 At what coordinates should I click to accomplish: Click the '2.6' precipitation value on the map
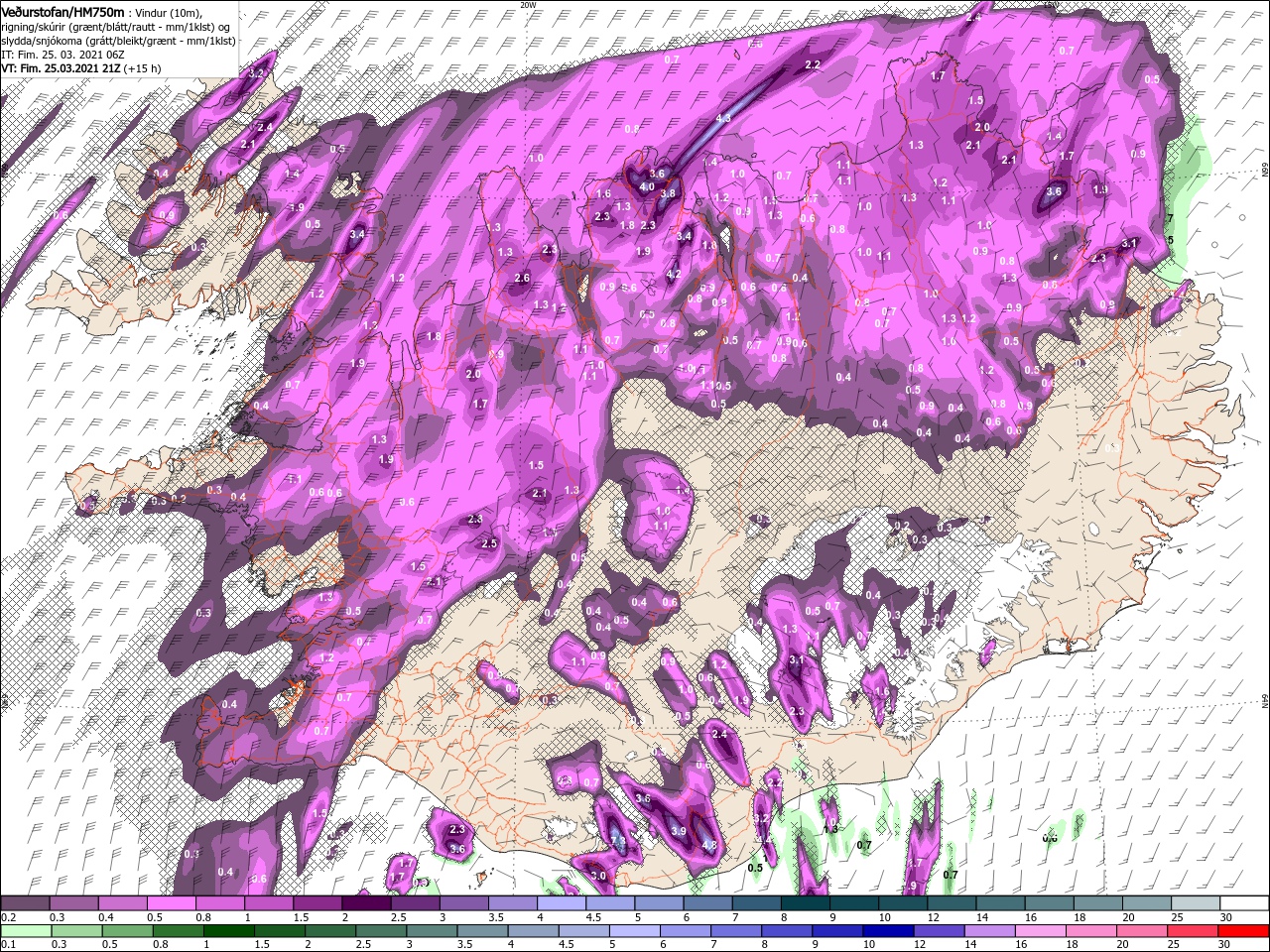[523, 279]
